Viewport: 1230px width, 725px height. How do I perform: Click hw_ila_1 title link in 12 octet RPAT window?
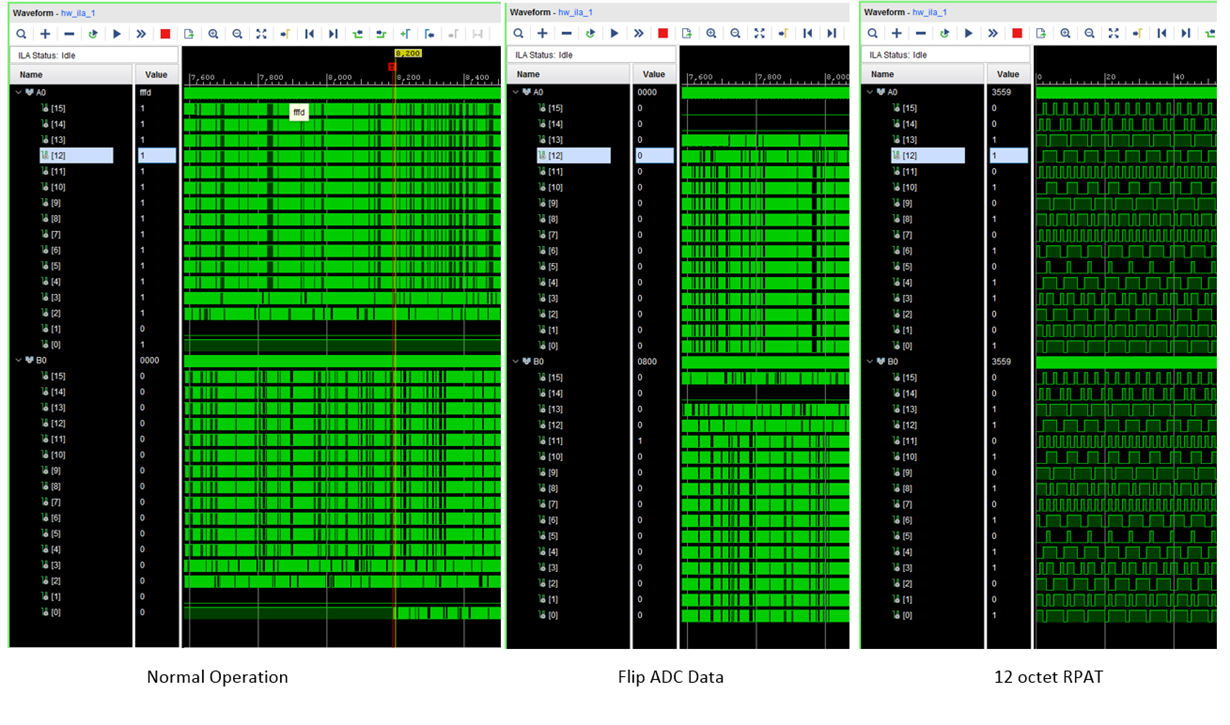click(x=927, y=12)
